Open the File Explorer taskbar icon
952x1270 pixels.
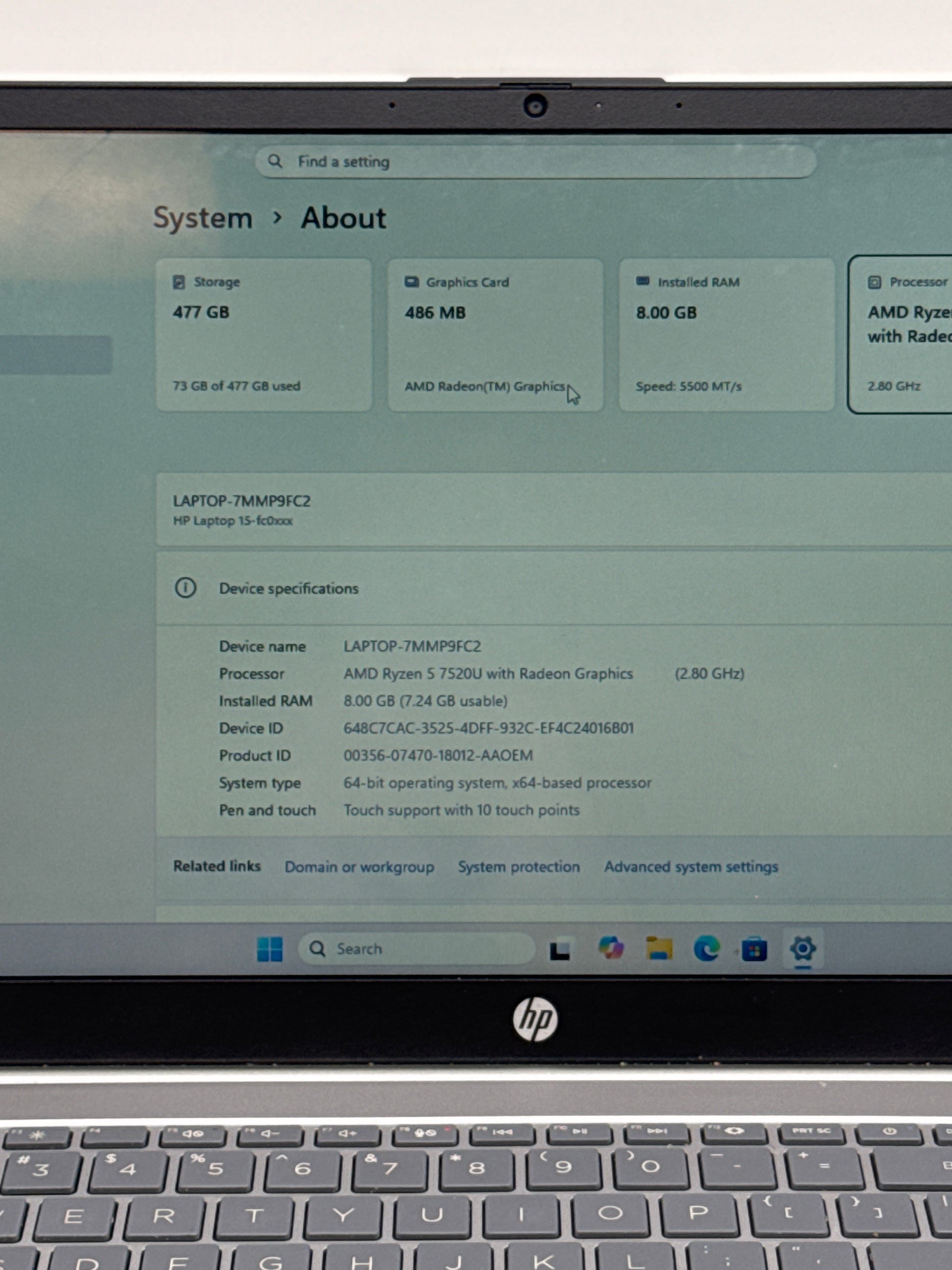[659, 948]
